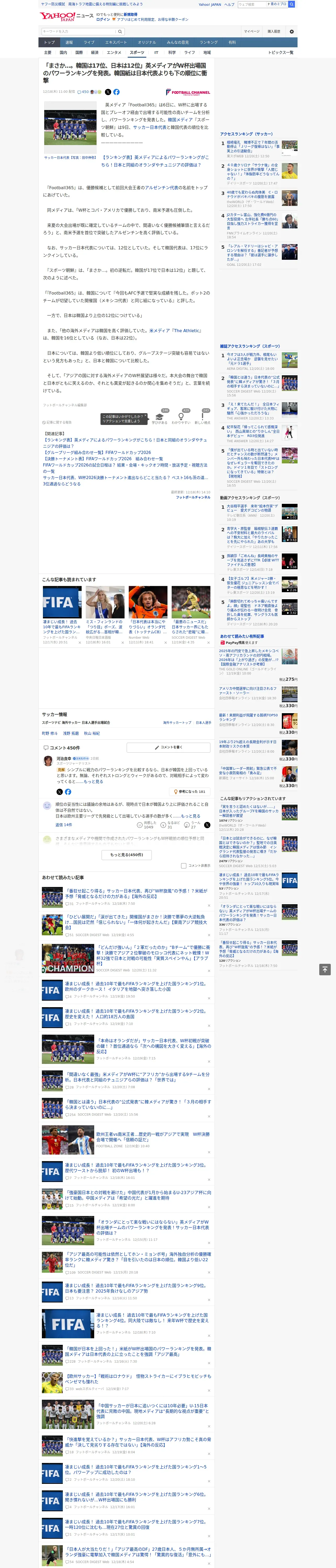Open 【グループリーグ組み合わせ一覧】 related link
Viewport: 336px width, 1568px height.
tap(97, 452)
